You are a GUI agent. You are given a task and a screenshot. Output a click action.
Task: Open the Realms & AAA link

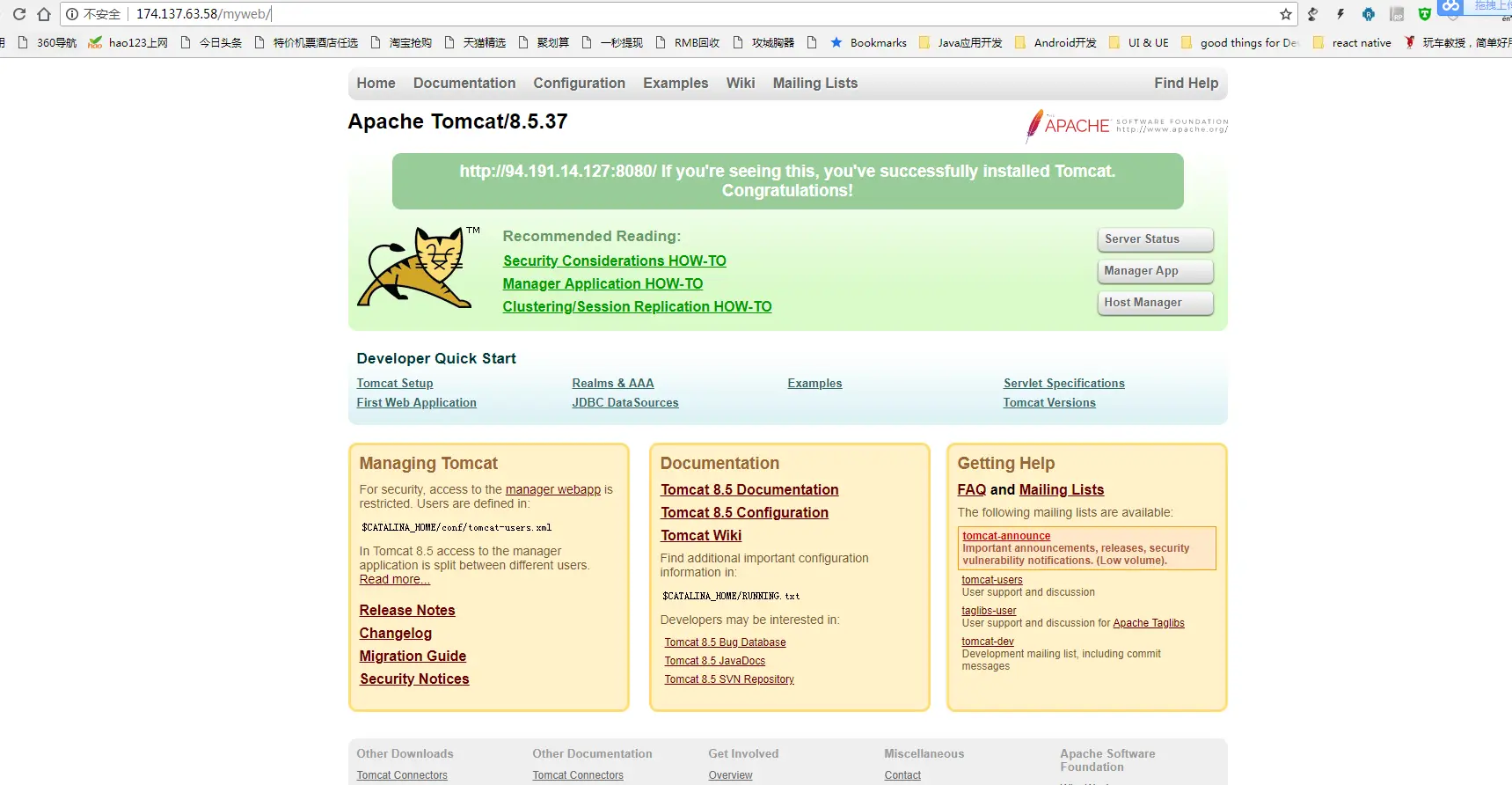[613, 384]
